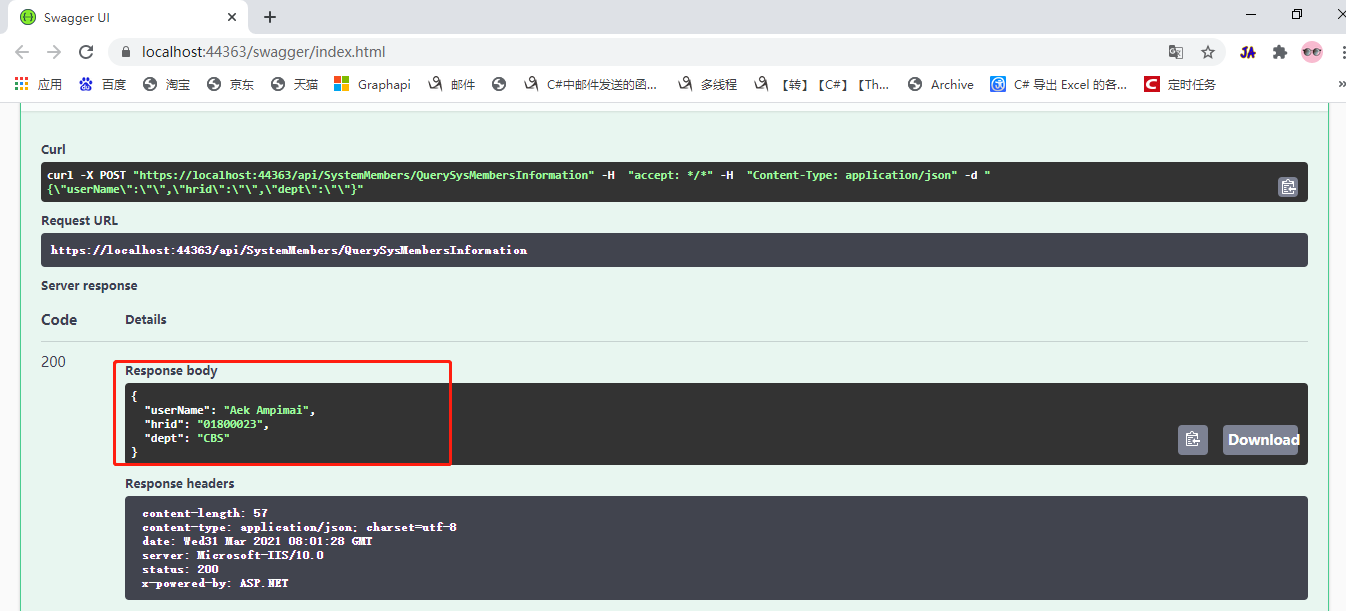Open the Chrome profile avatar
This screenshot has width=1346, height=611.
click(x=1312, y=52)
